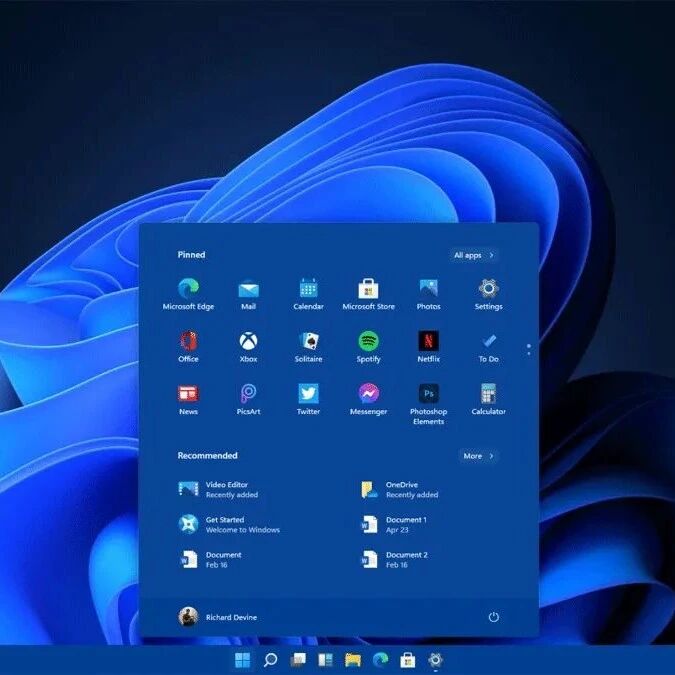This screenshot has width=675, height=675.
Task: Open Microsoft Store in the pinned grid
Action: (368, 294)
